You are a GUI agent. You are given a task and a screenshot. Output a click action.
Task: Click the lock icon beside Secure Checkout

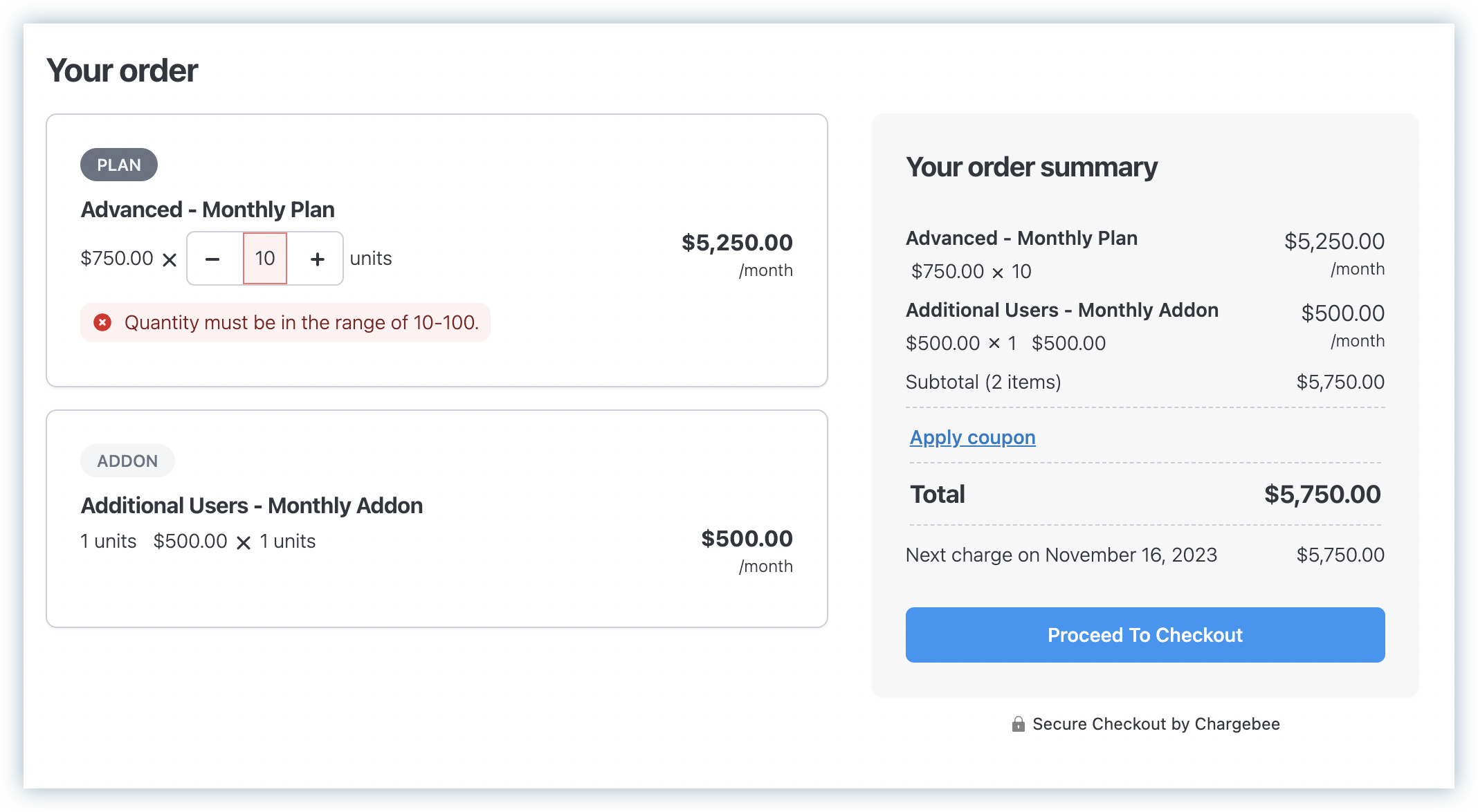[1018, 724]
